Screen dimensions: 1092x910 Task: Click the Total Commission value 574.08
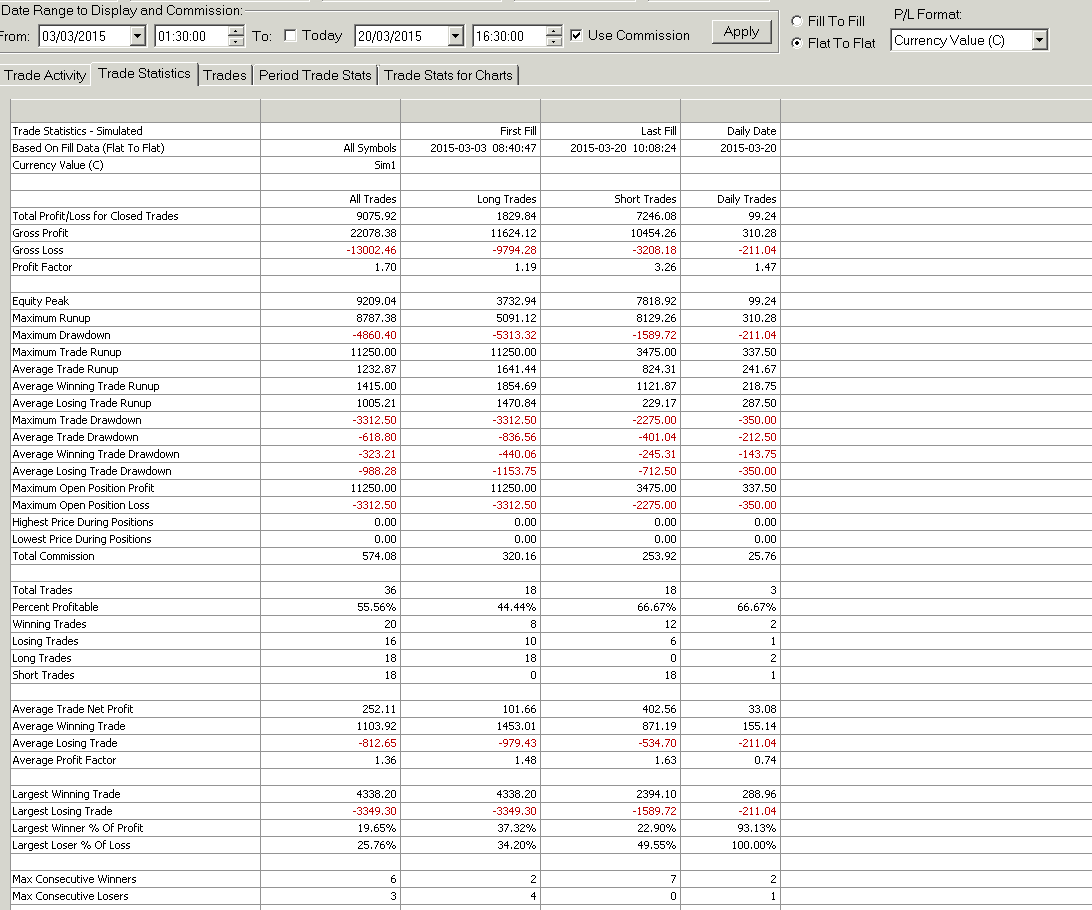point(379,556)
